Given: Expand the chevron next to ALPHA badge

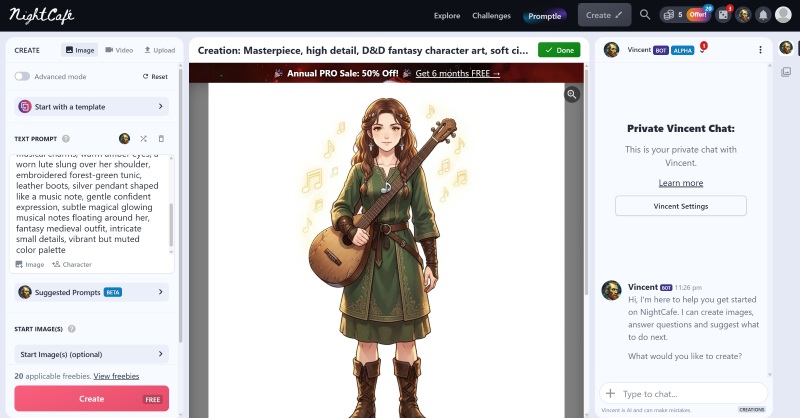Looking at the screenshot, I should click(x=702, y=51).
